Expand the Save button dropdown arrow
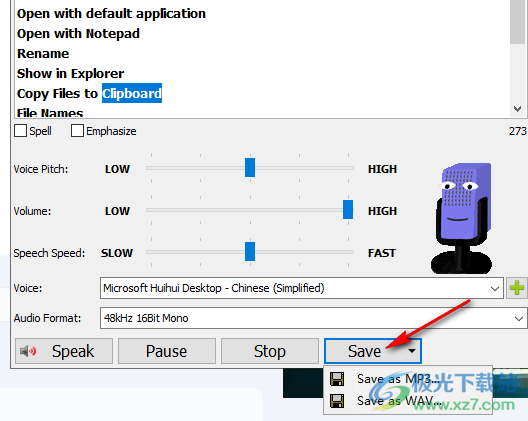This screenshot has width=528, height=421. tap(411, 351)
